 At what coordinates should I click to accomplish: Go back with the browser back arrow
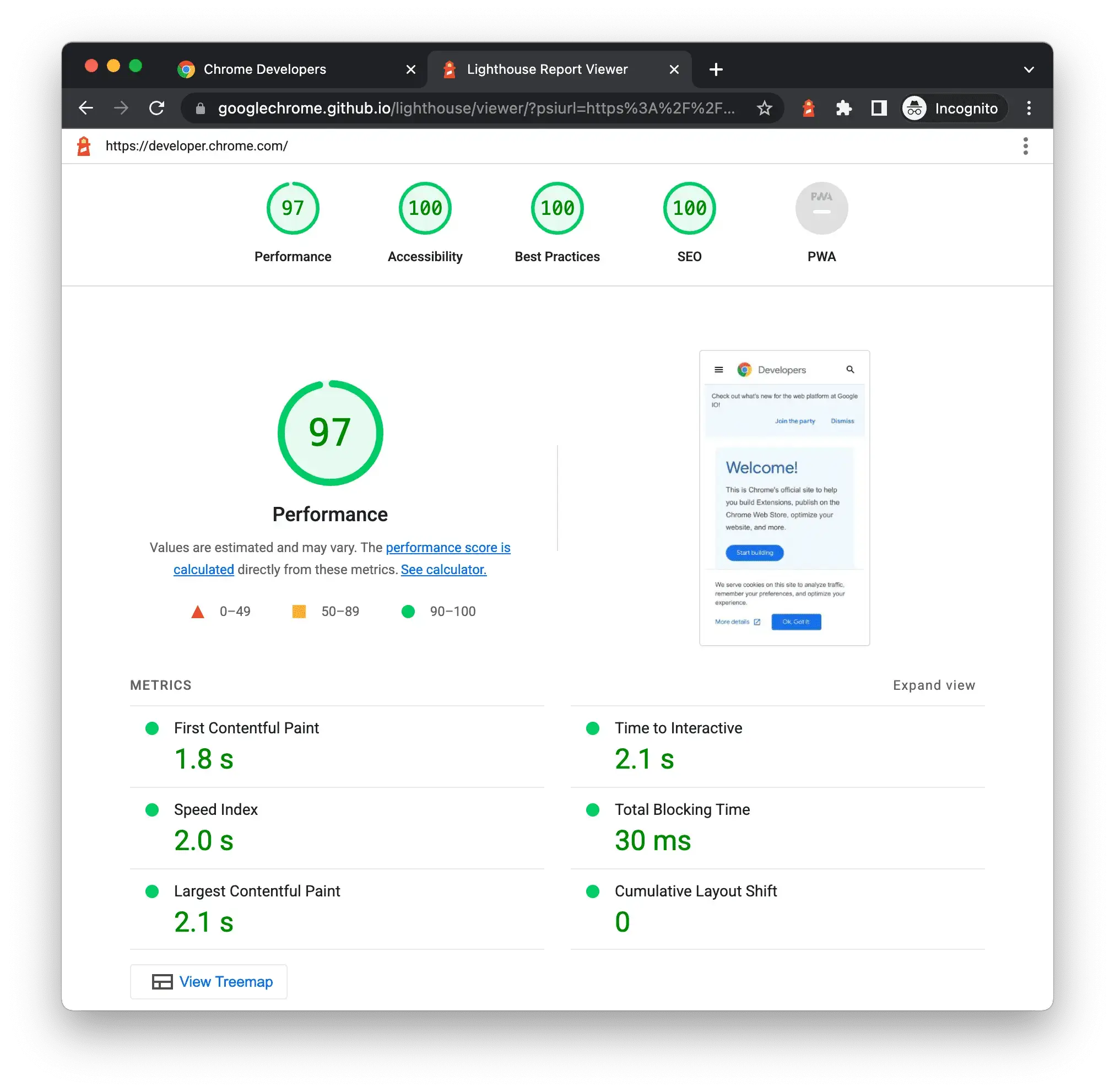pos(86,108)
